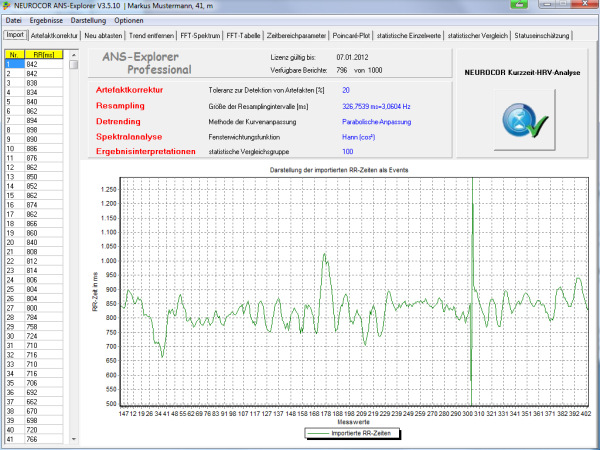Screen dimensions: 600x450
Task: Click the Ergebnisinterpretationen red heading
Action: coord(145,152)
